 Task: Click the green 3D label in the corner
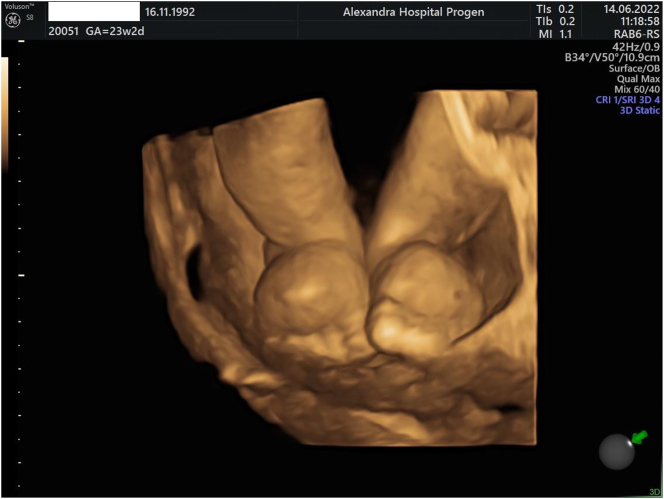[652, 492]
